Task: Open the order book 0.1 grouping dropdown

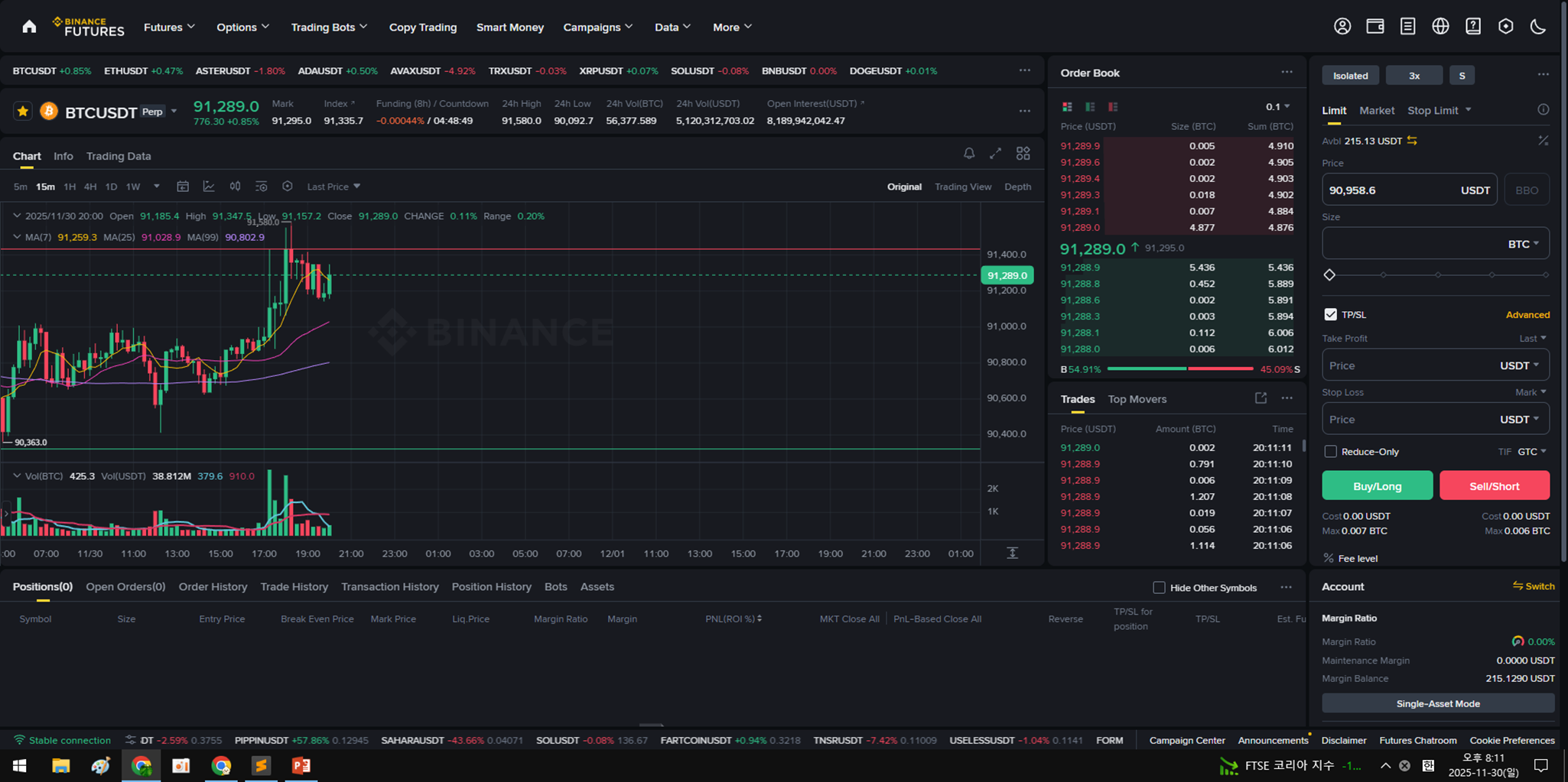Action: [x=1277, y=106]
